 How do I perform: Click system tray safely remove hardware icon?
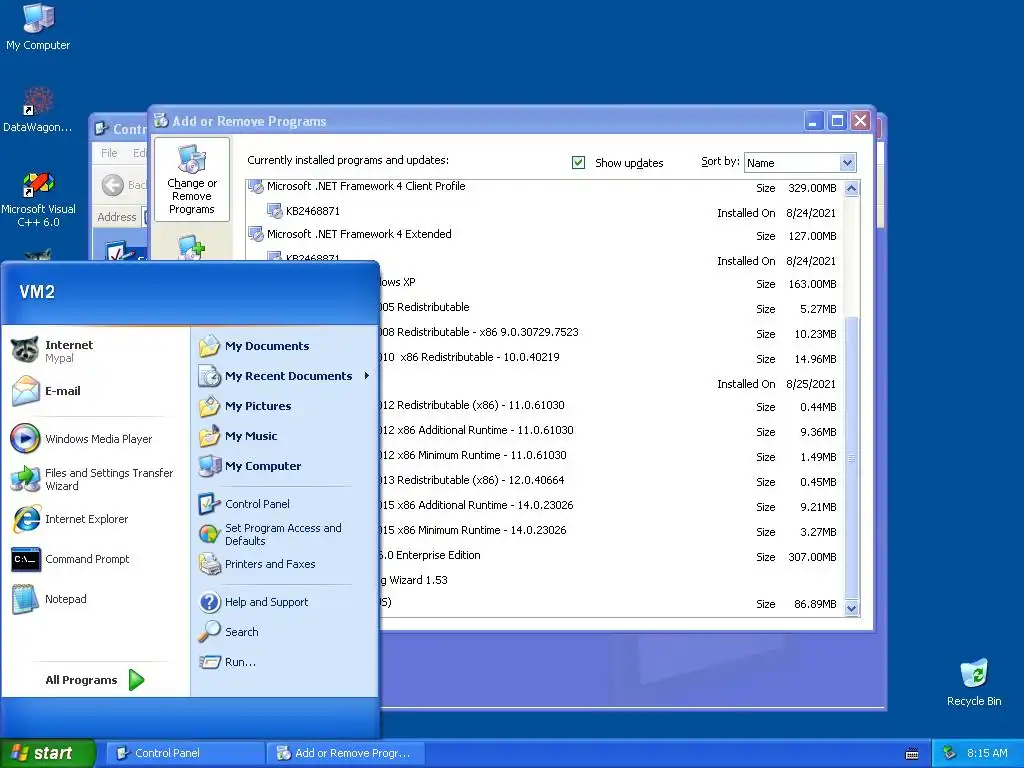tap(949, 753)
